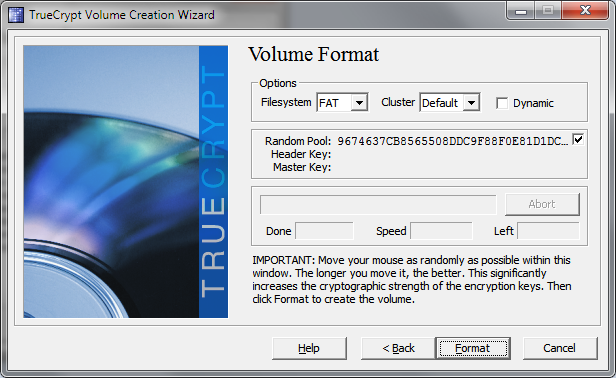
Task: Click the empty format progress bar
Action: pos(378,205)
